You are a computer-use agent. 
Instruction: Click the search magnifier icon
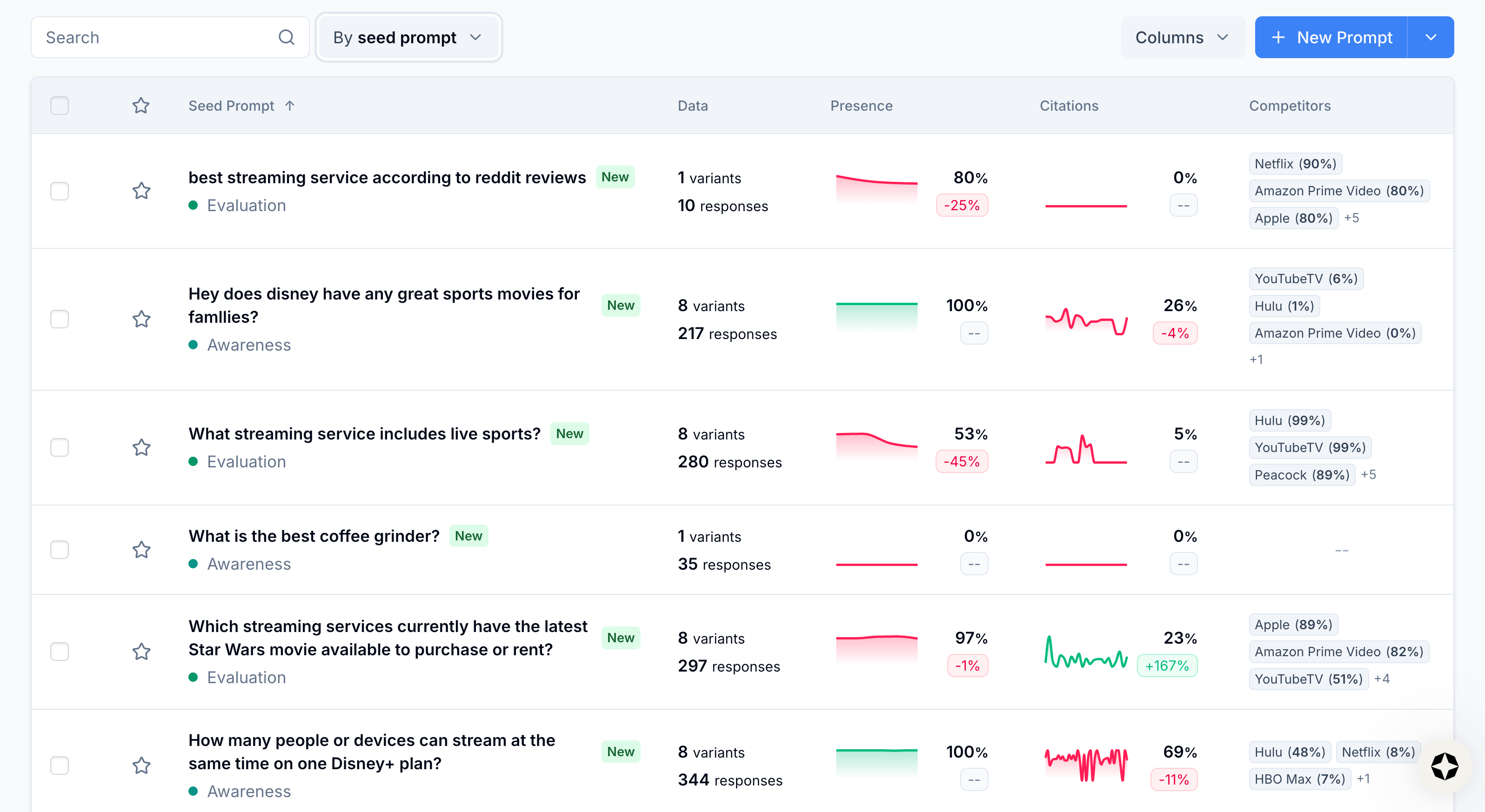(286, 38)
